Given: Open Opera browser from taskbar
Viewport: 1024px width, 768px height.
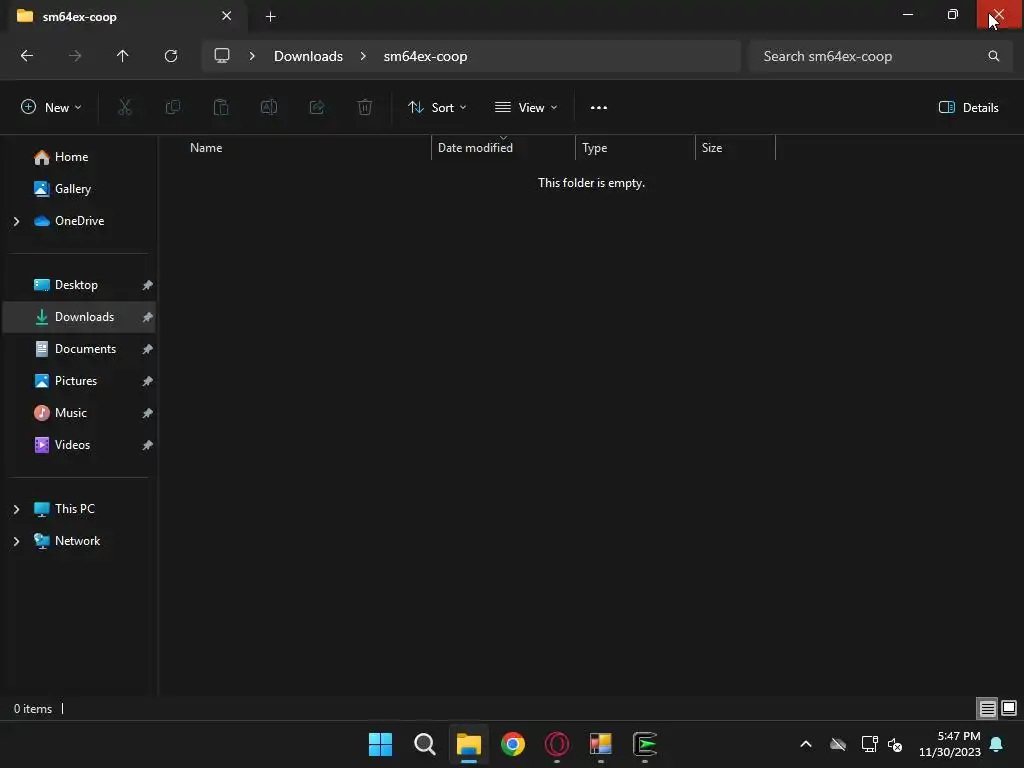Looking at the screenshot, I should [557, 744].
